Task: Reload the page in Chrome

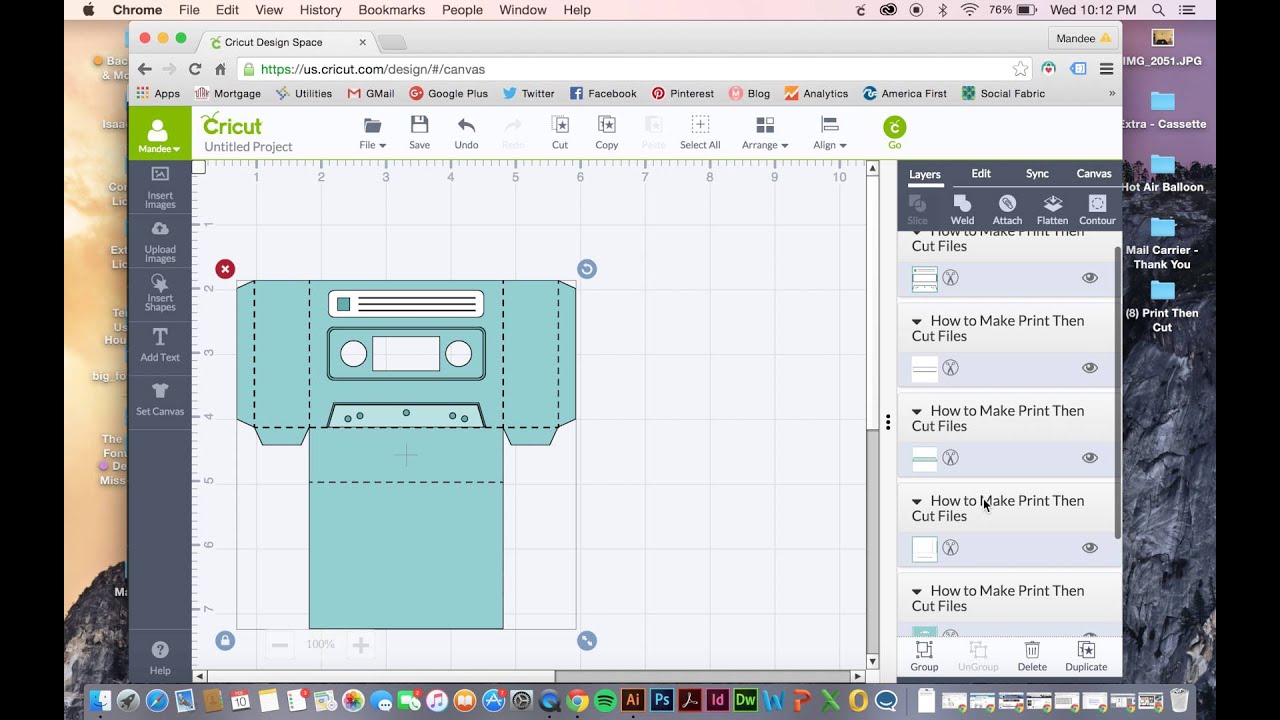Action: 195,69
